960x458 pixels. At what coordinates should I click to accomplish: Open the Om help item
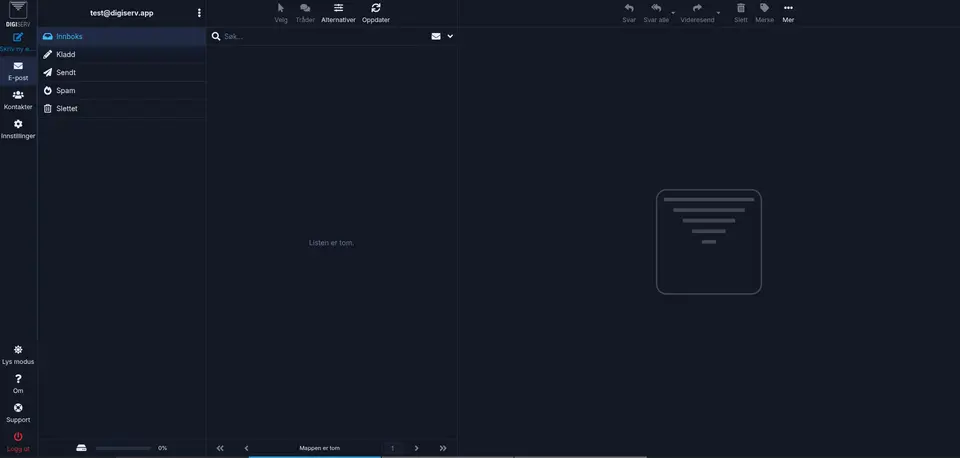(x=18, y=383)
